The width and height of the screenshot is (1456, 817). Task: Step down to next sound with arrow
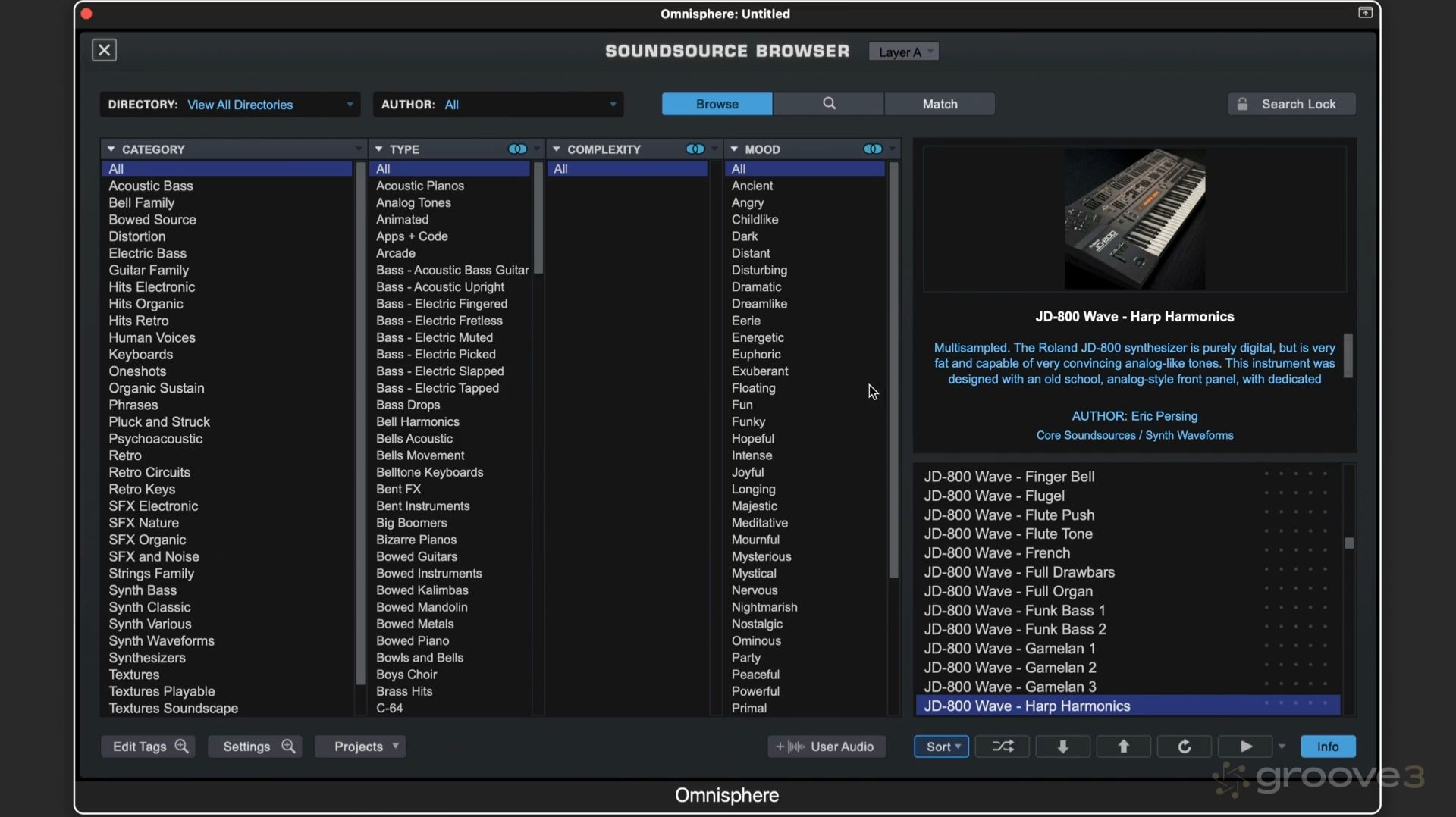coord(1063,747)
